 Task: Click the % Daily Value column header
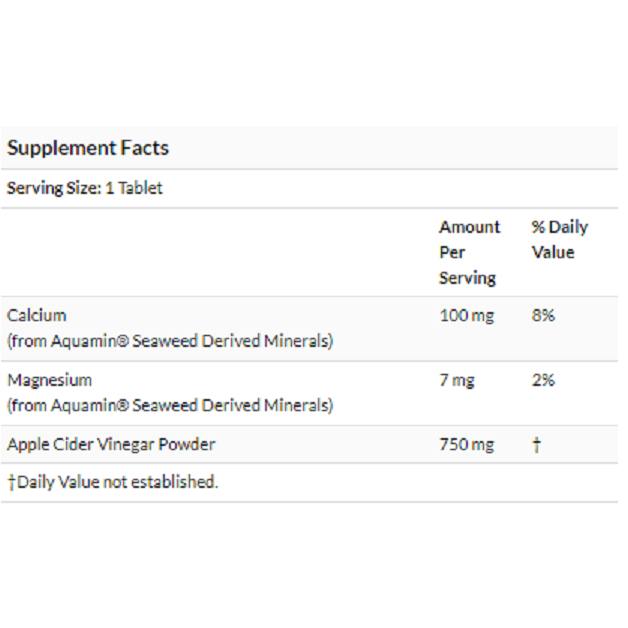point(559,240)
